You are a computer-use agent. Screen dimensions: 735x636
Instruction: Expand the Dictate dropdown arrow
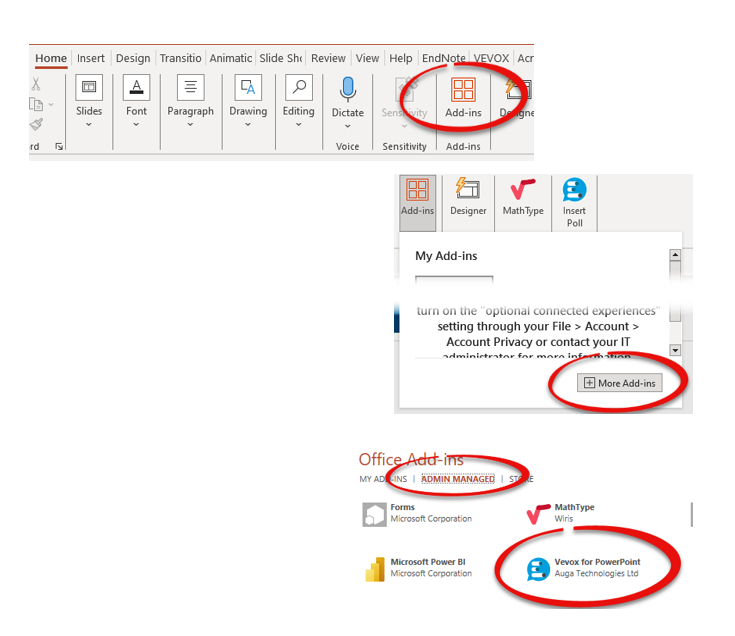point(348,127)
